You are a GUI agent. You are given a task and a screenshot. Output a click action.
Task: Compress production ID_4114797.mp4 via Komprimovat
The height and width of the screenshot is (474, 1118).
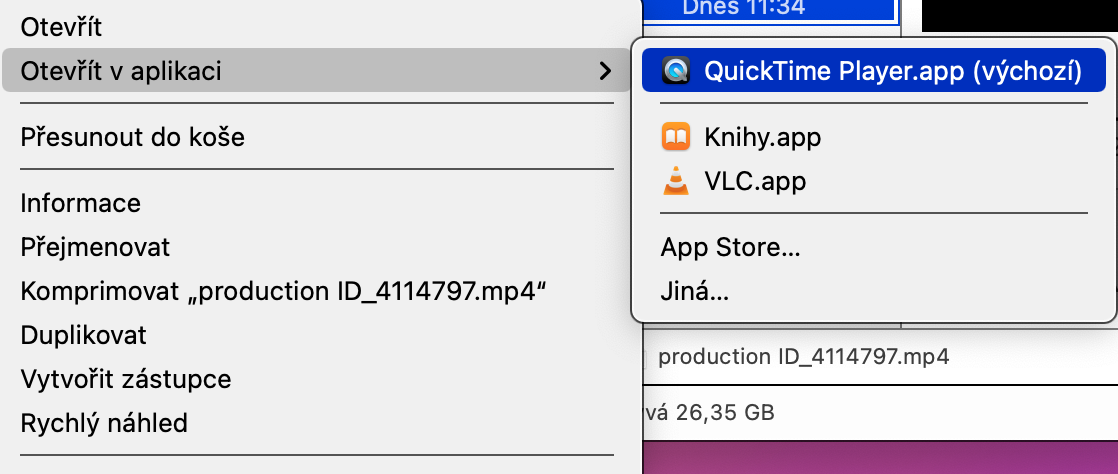click(x=287, y=291)
